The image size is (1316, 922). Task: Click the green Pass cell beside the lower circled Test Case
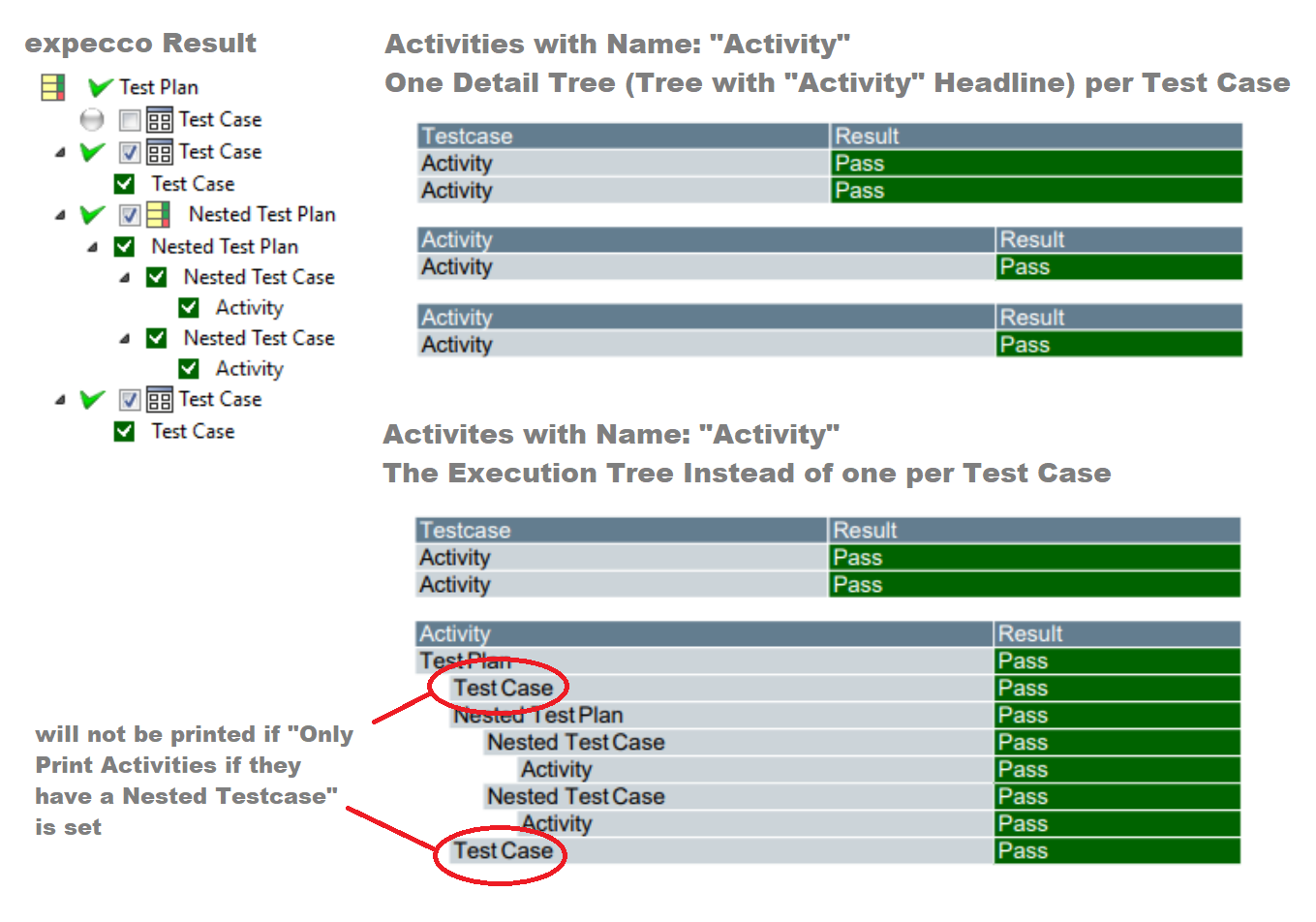1117,851
